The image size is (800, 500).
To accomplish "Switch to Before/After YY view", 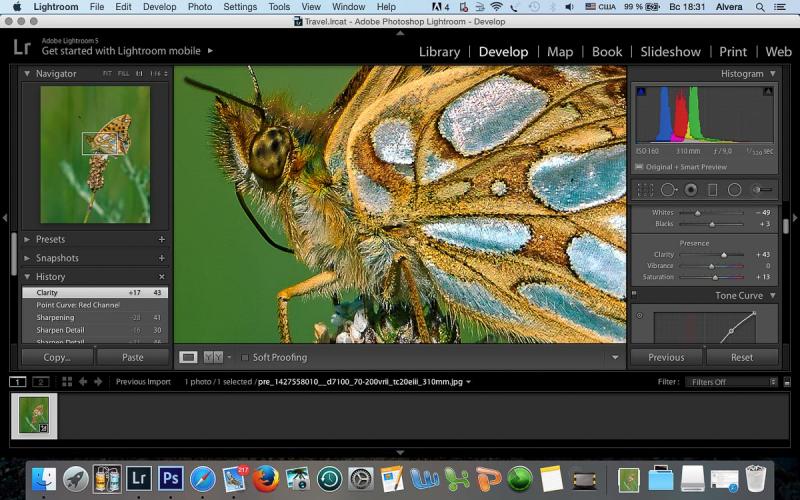I will (213, 357).
